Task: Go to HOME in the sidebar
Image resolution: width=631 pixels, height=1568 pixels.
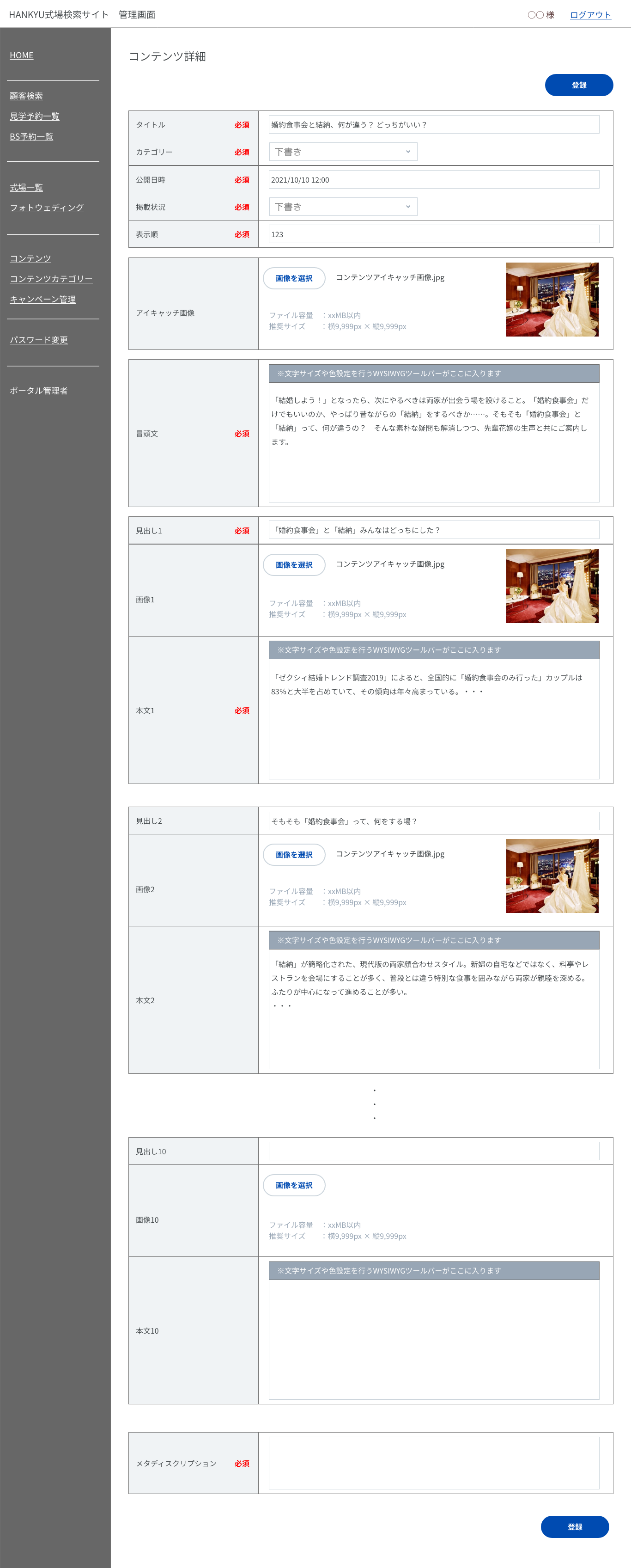Action: tap(21, 55)
